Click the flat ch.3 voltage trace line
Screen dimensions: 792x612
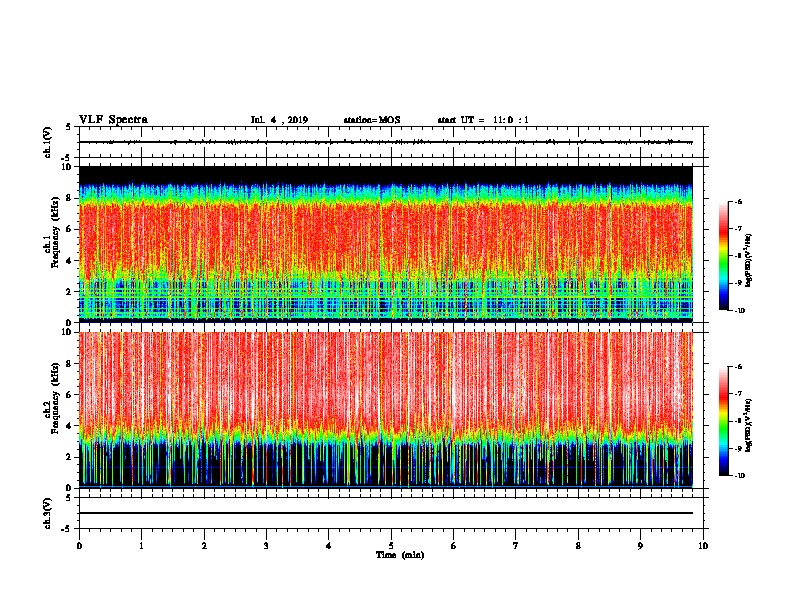pyautogui.click(x=386, y=513)
